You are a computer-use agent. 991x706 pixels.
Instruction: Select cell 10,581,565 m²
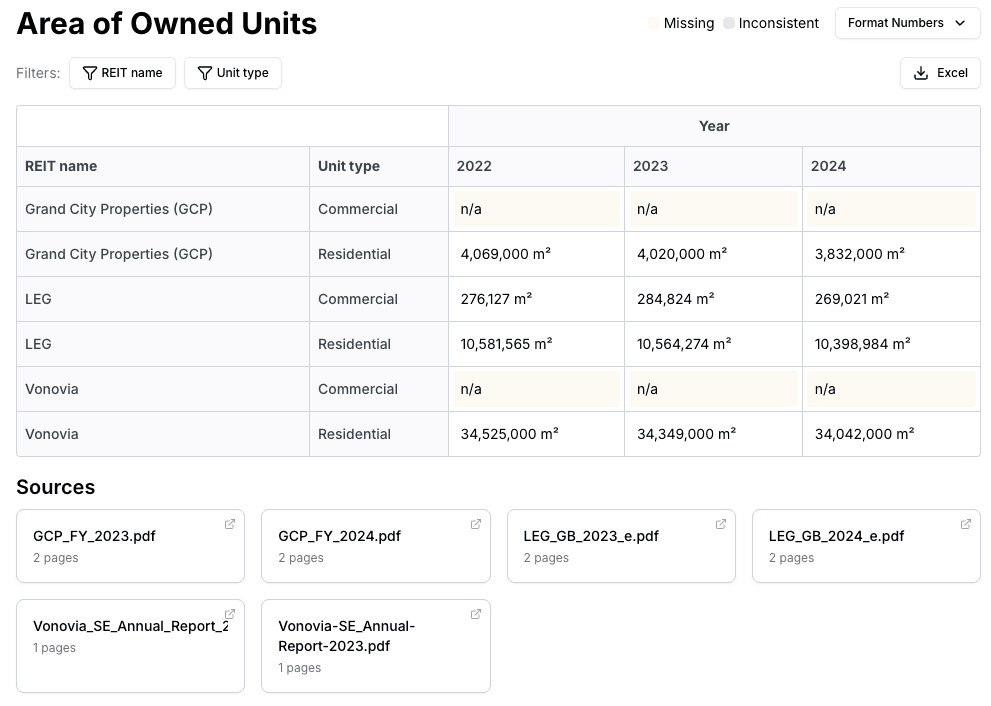coord(537,344)
